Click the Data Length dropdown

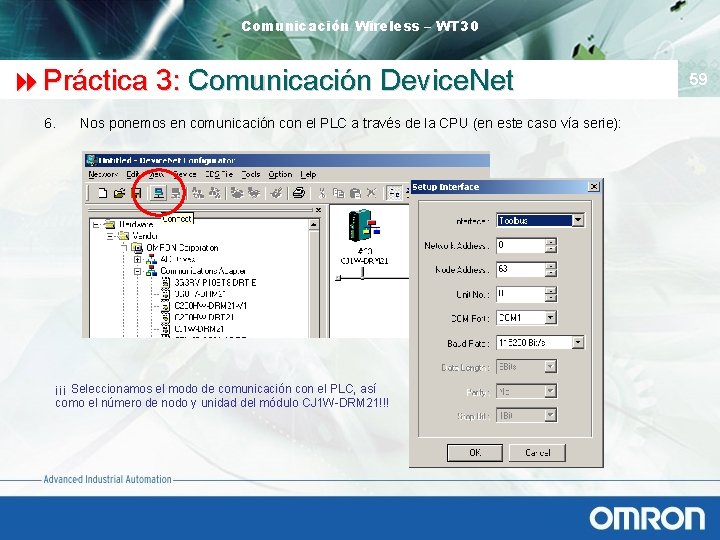tap(527, 367)
